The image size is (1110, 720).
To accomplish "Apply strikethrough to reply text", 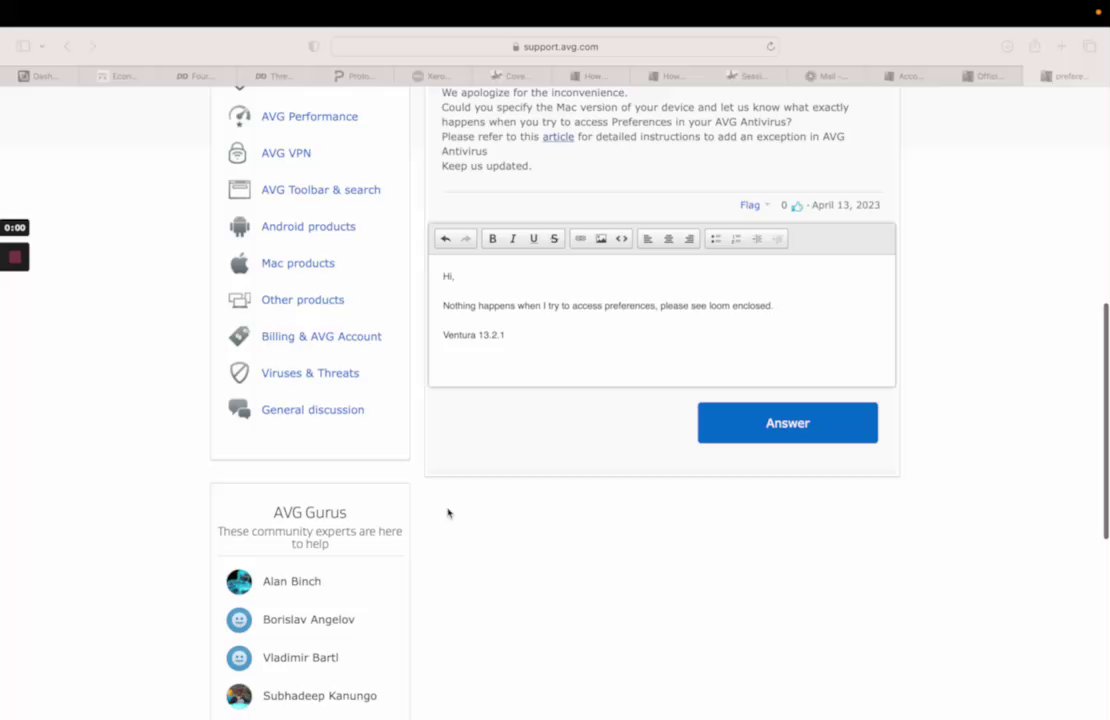I will 554,239.
